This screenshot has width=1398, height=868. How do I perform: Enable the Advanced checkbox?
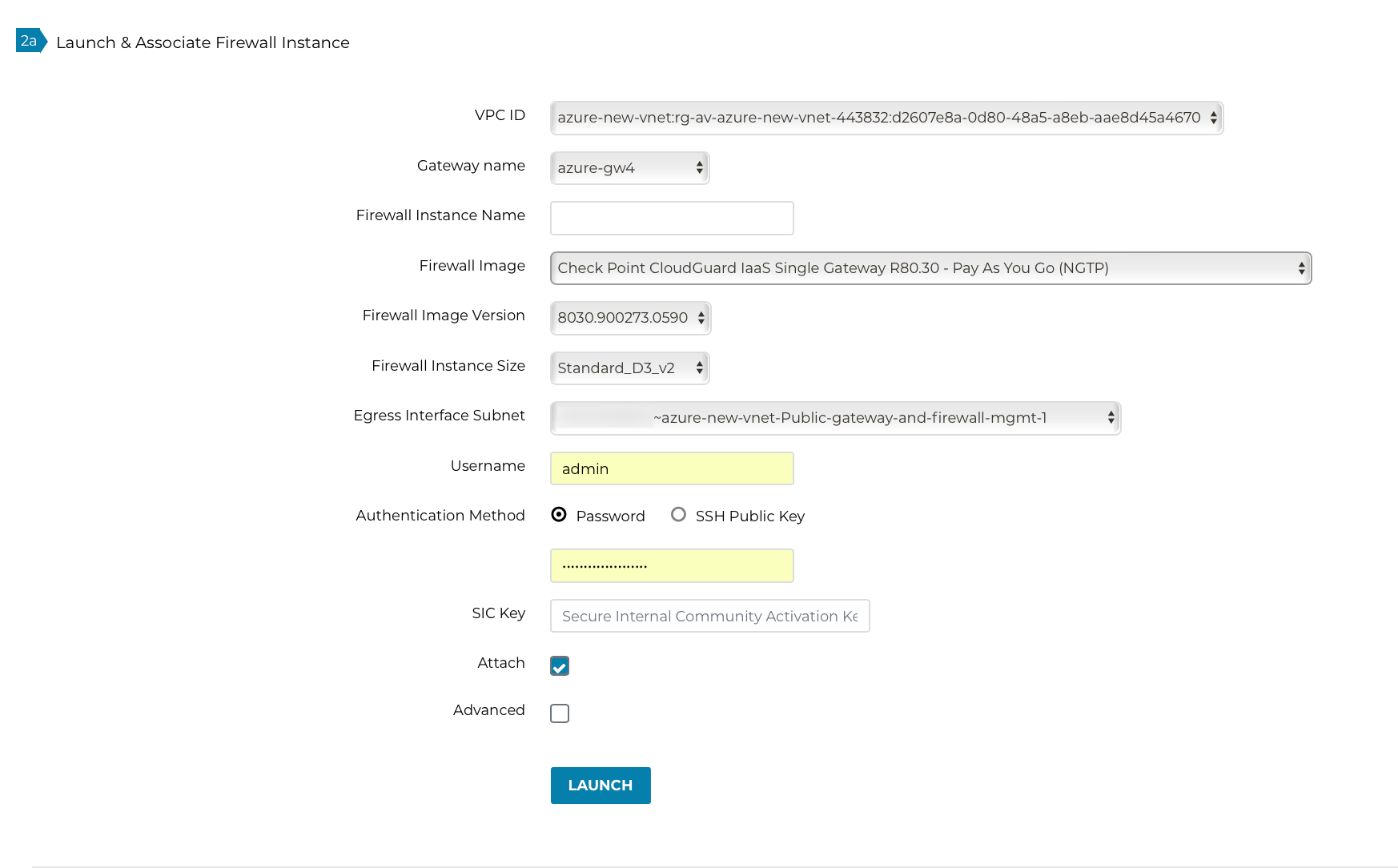point(559,713)
